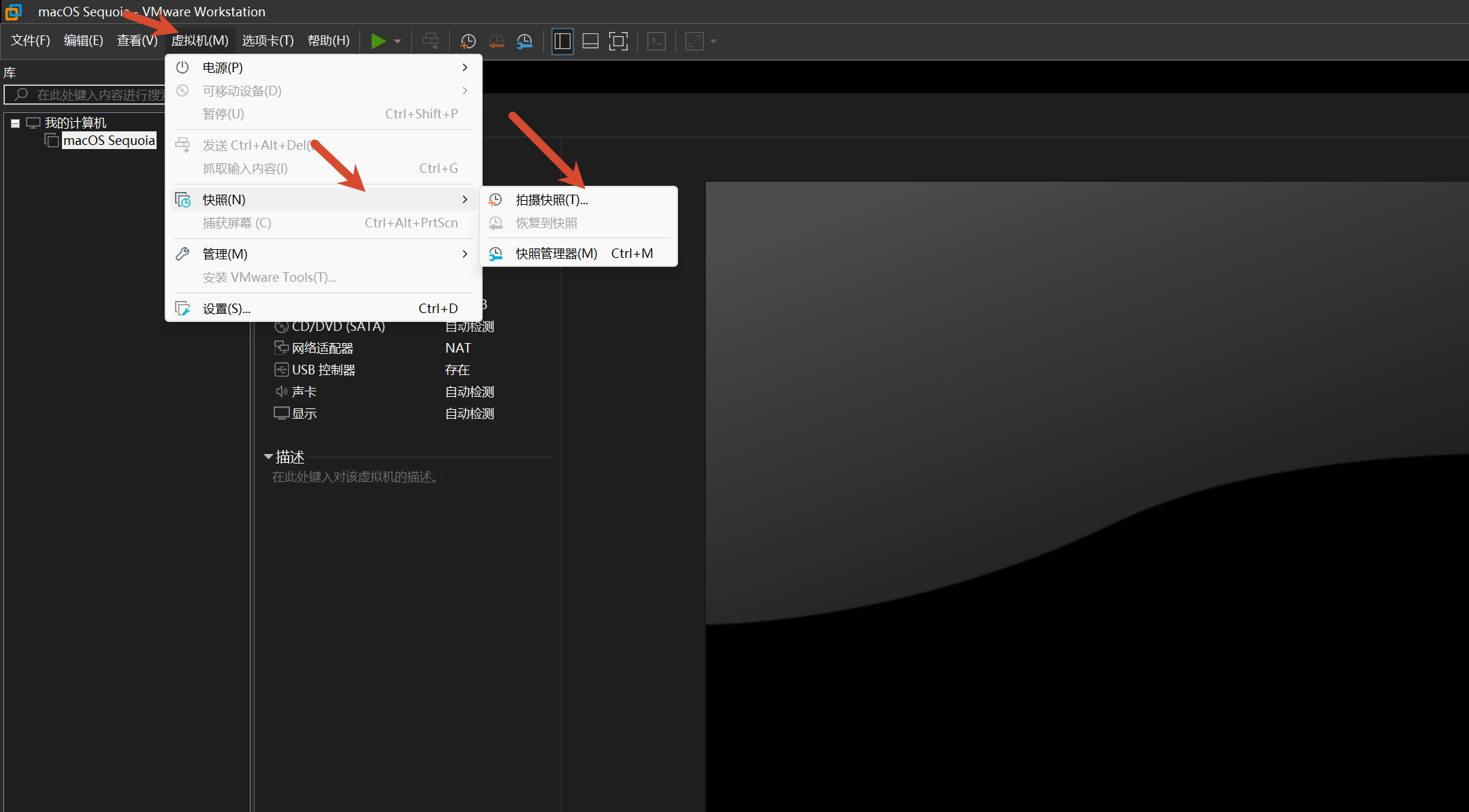Open 设置(S)... from the menu

[x=323, y=308]
